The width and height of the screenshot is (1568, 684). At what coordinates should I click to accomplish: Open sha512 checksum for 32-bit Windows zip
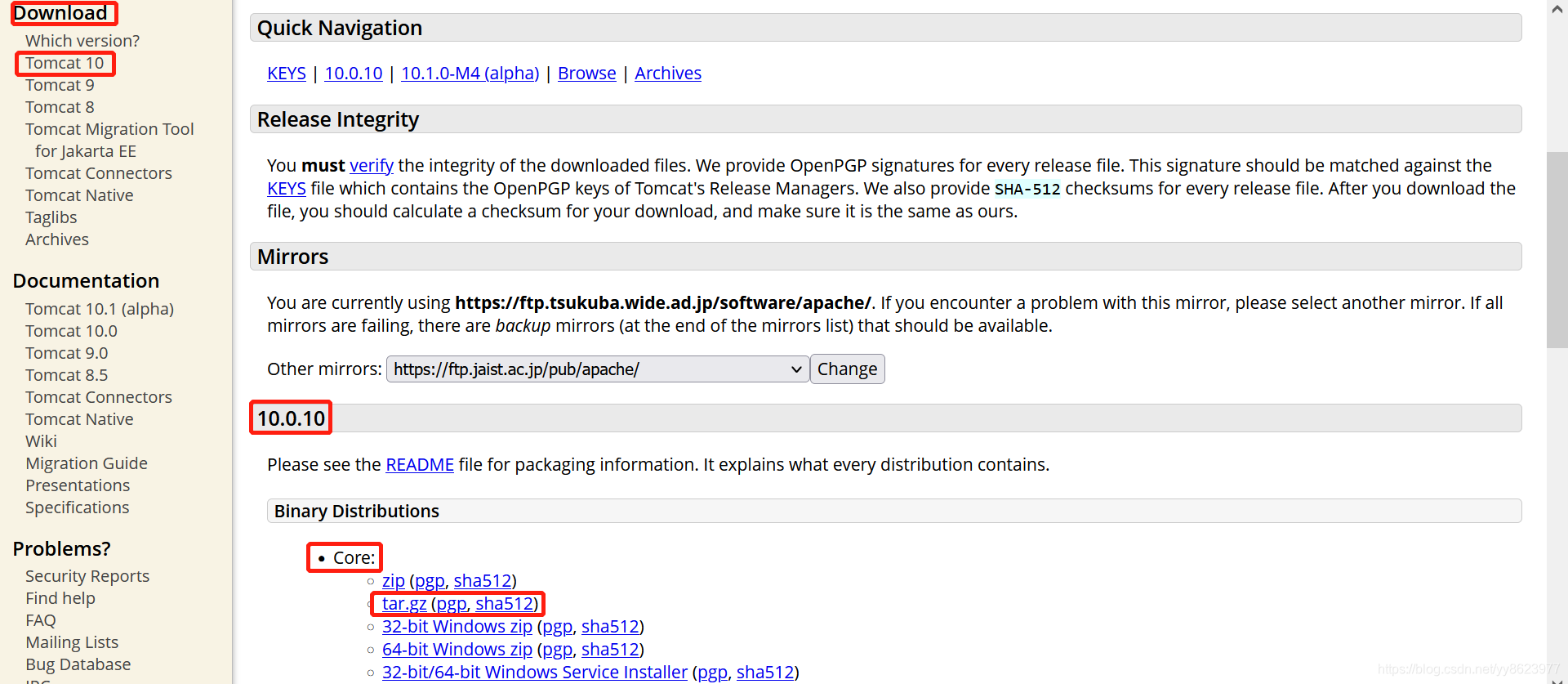point(610,627)
